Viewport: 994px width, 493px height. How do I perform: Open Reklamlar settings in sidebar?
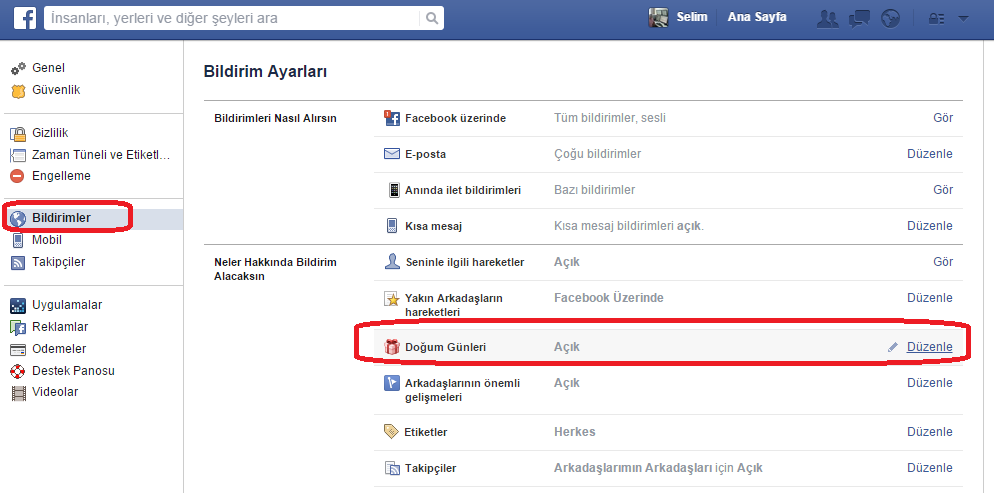60,327
